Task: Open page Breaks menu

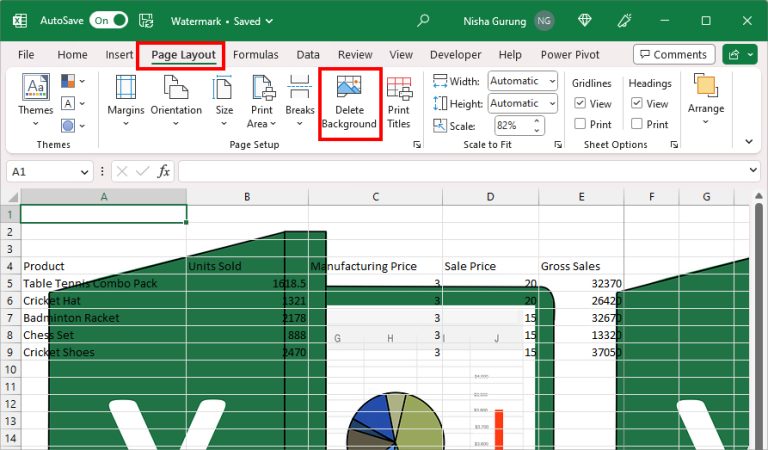Action: click(x=300, y=100)
